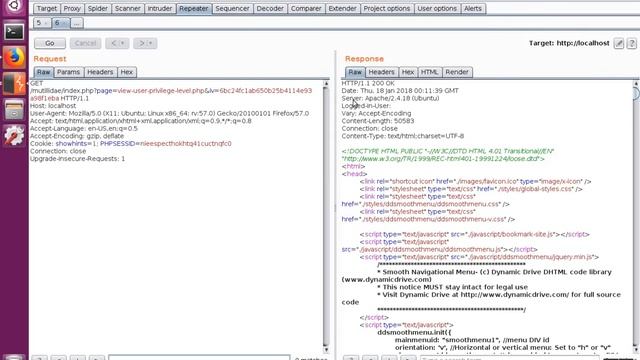Show Request in Raw view
640x360 pixels.
(43, 72)
